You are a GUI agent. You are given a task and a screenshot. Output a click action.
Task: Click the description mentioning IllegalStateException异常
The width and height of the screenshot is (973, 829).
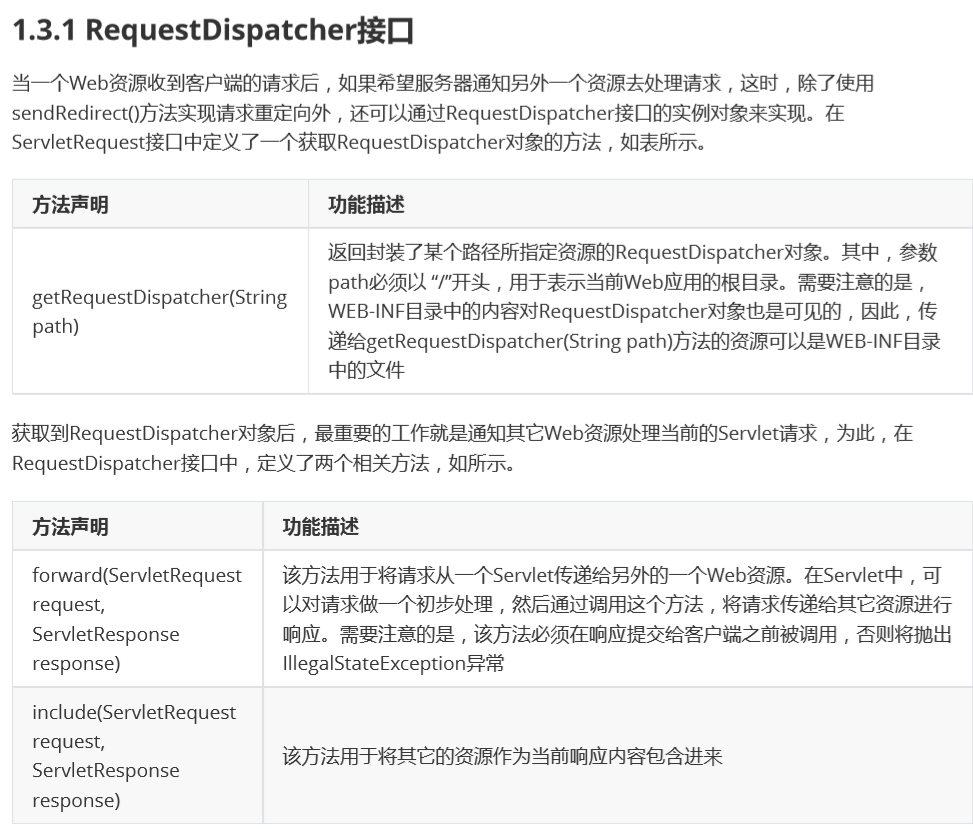click(618, 619)
